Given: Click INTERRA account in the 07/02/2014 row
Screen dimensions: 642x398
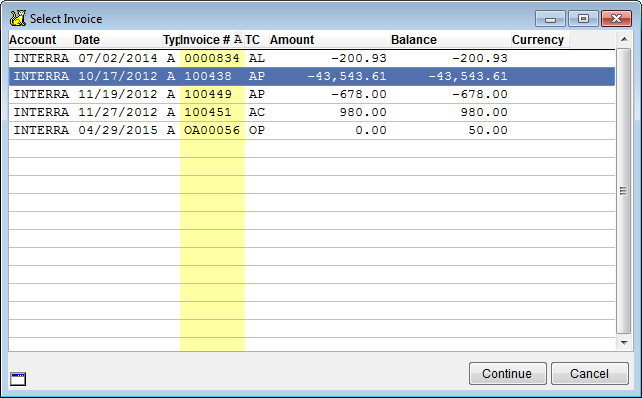Looking at the screenshot, I should tap(41, 58).
